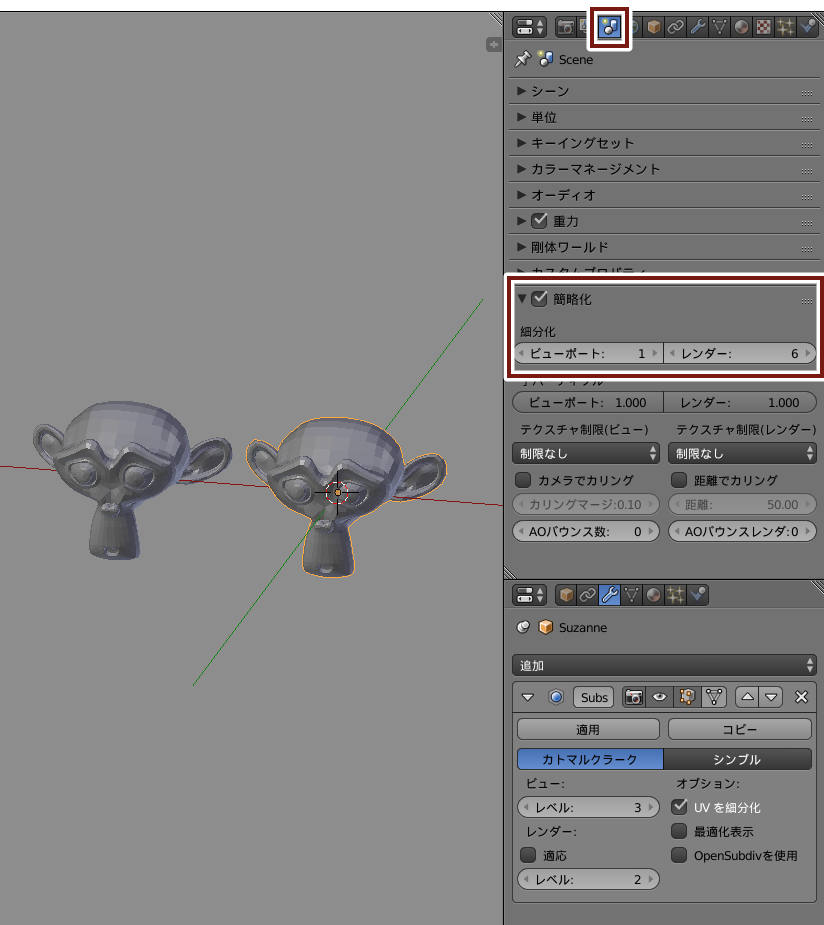Viewport: 824px width, 925px height.
Task: Uncheck UV を細分化 option
Action: (679, 806)
